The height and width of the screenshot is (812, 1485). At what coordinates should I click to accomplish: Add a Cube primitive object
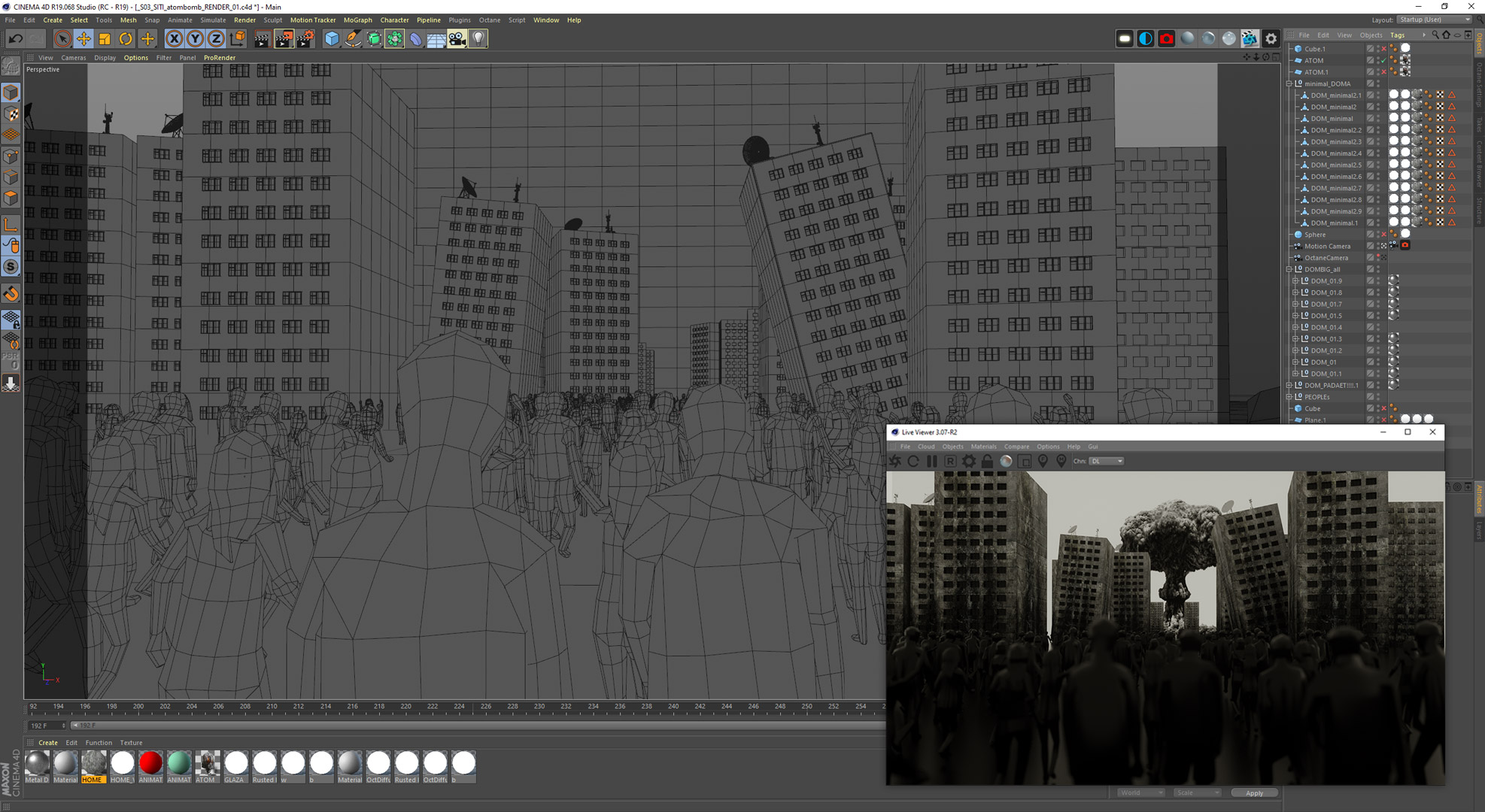coord(332,38)
